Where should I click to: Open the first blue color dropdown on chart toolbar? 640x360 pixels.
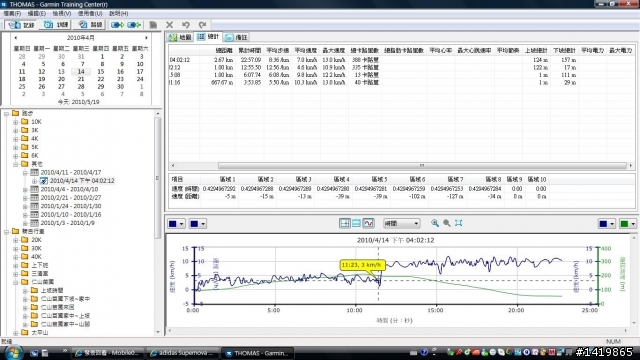pyautogui.click(x=176, y=224)
